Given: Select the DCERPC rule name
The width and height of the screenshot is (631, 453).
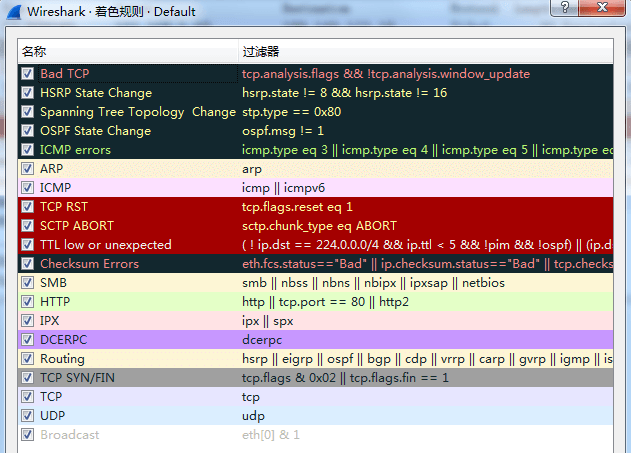Looking at the screenshot, I should (x=64, y=340).
